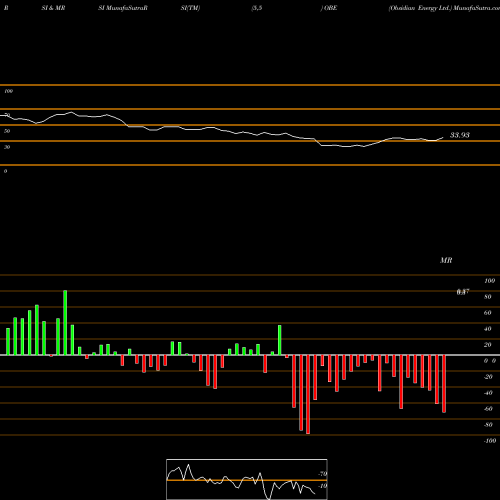Click the last red bar at right end
Viewport: 500px width, 500px height.
(x=444, y=384)
